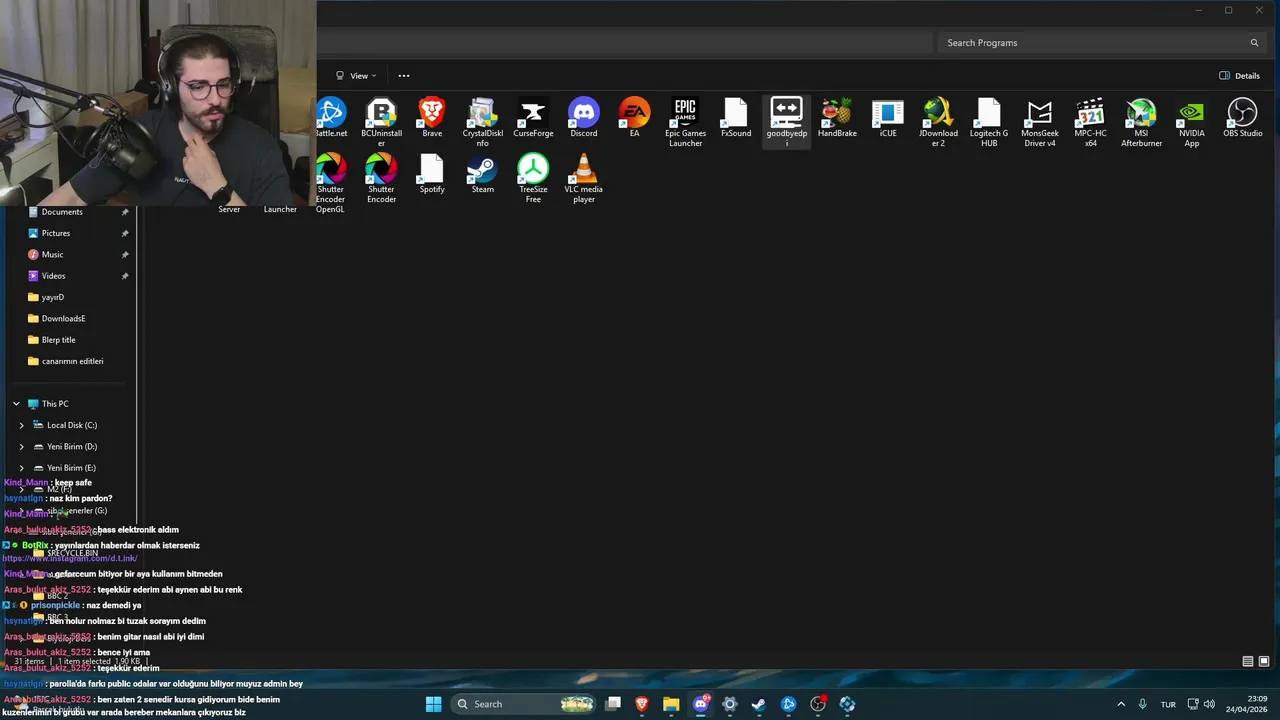Open the Blerp title folder

58,340
